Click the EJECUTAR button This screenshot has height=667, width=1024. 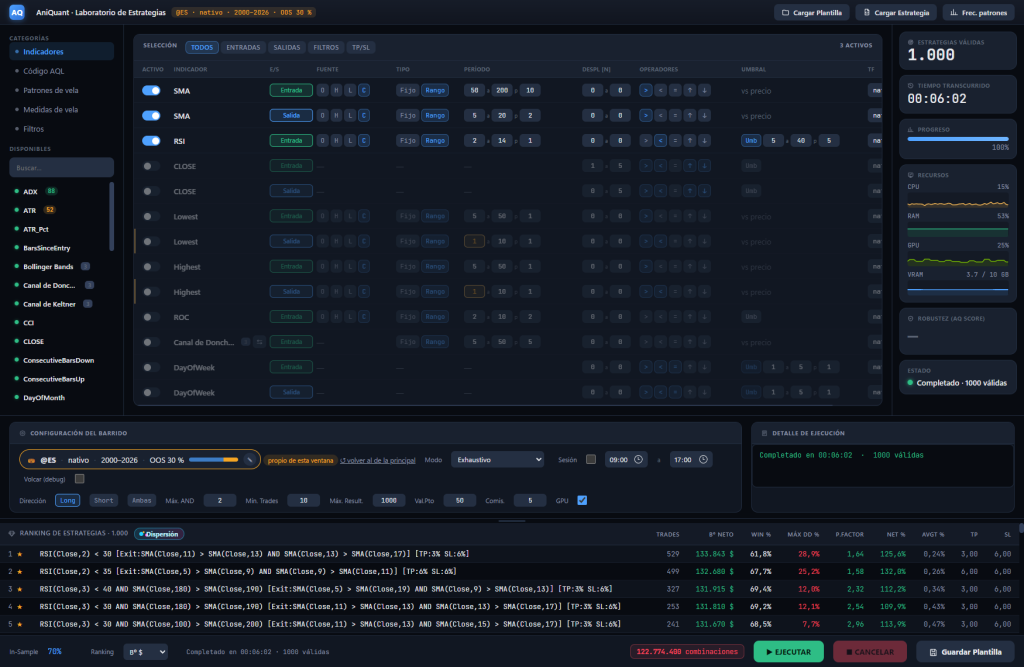pyautogui.click(x=788, y=652)
